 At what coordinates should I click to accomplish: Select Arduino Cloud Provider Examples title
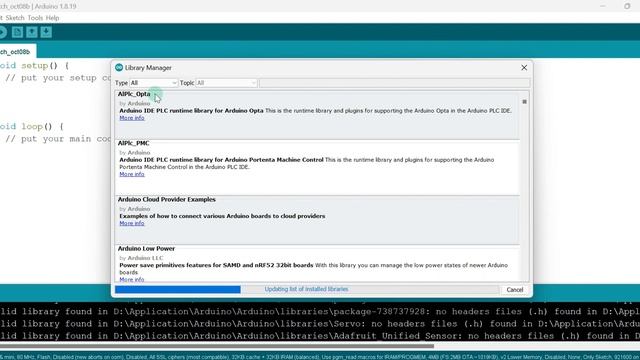click(167, 200)
